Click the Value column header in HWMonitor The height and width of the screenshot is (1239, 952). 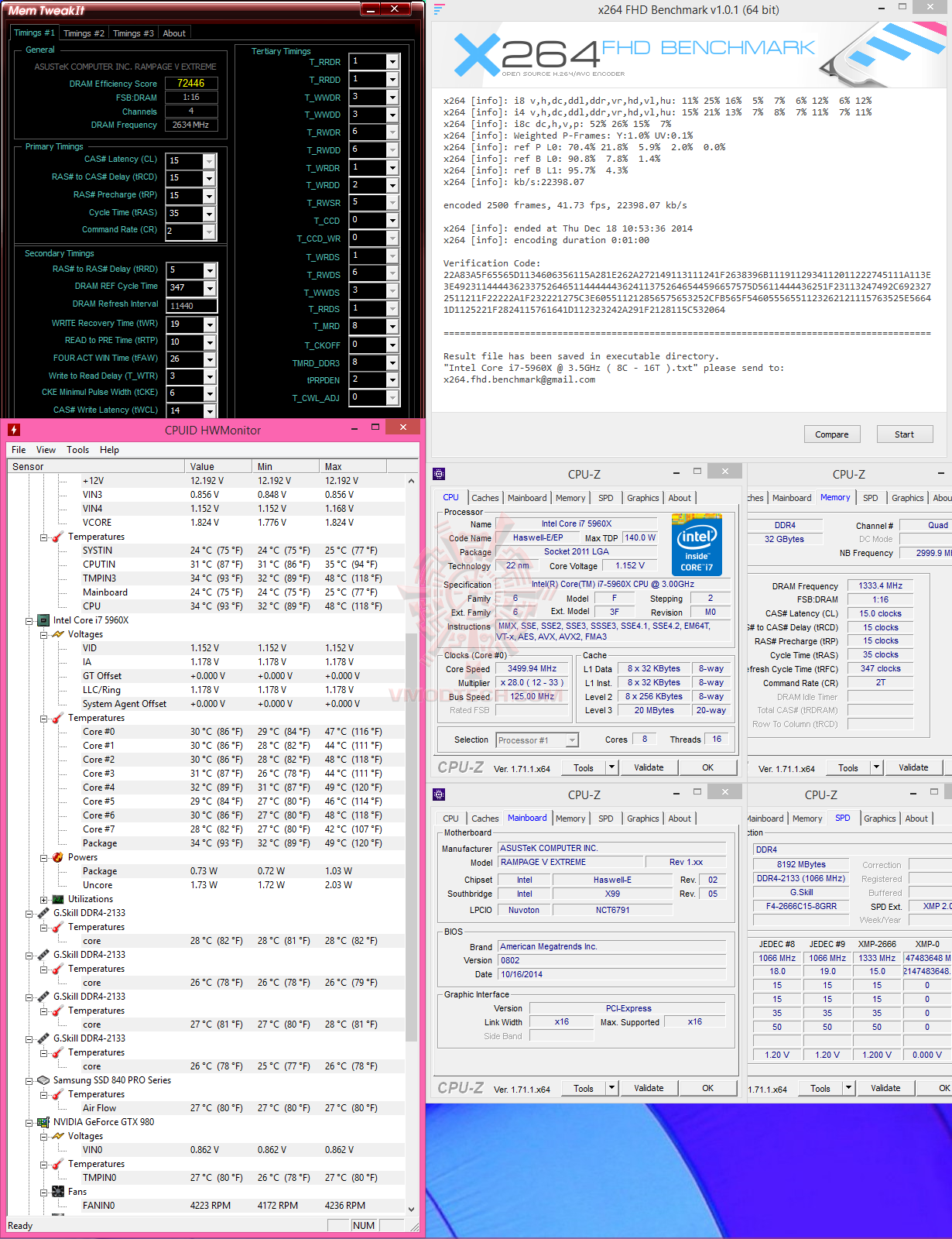[x=218, y=466]
